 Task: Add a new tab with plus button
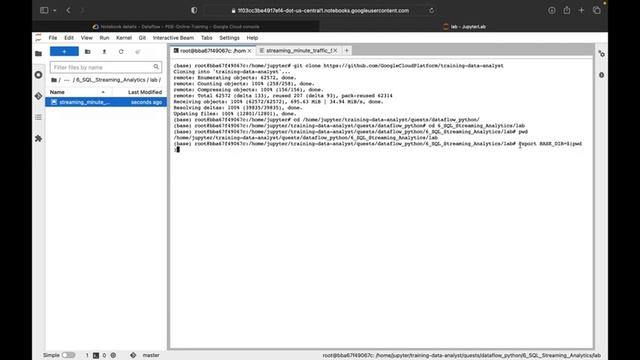point(347,51)
